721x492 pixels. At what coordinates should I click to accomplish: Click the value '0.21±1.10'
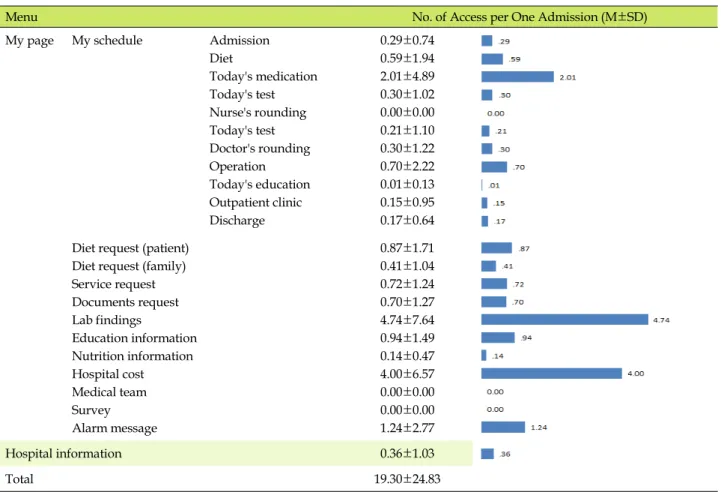[x=407, y=131]
